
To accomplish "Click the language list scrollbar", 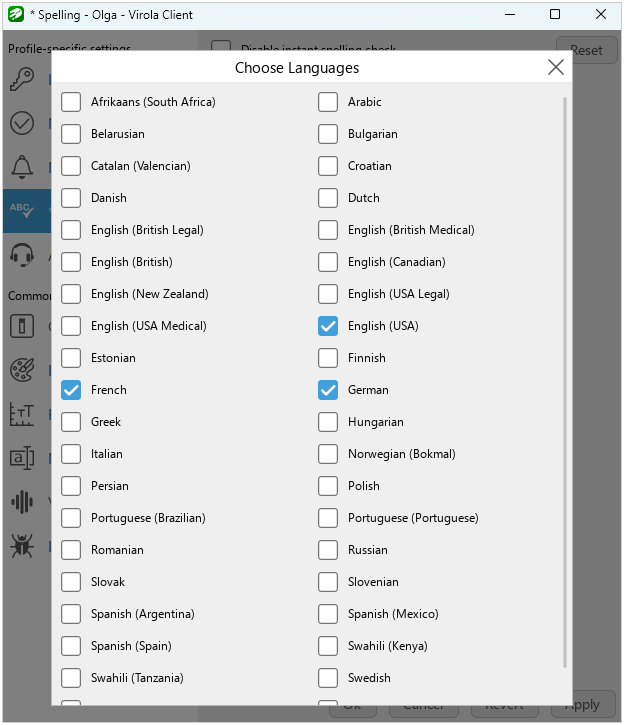I will click(x=564, y=382).
